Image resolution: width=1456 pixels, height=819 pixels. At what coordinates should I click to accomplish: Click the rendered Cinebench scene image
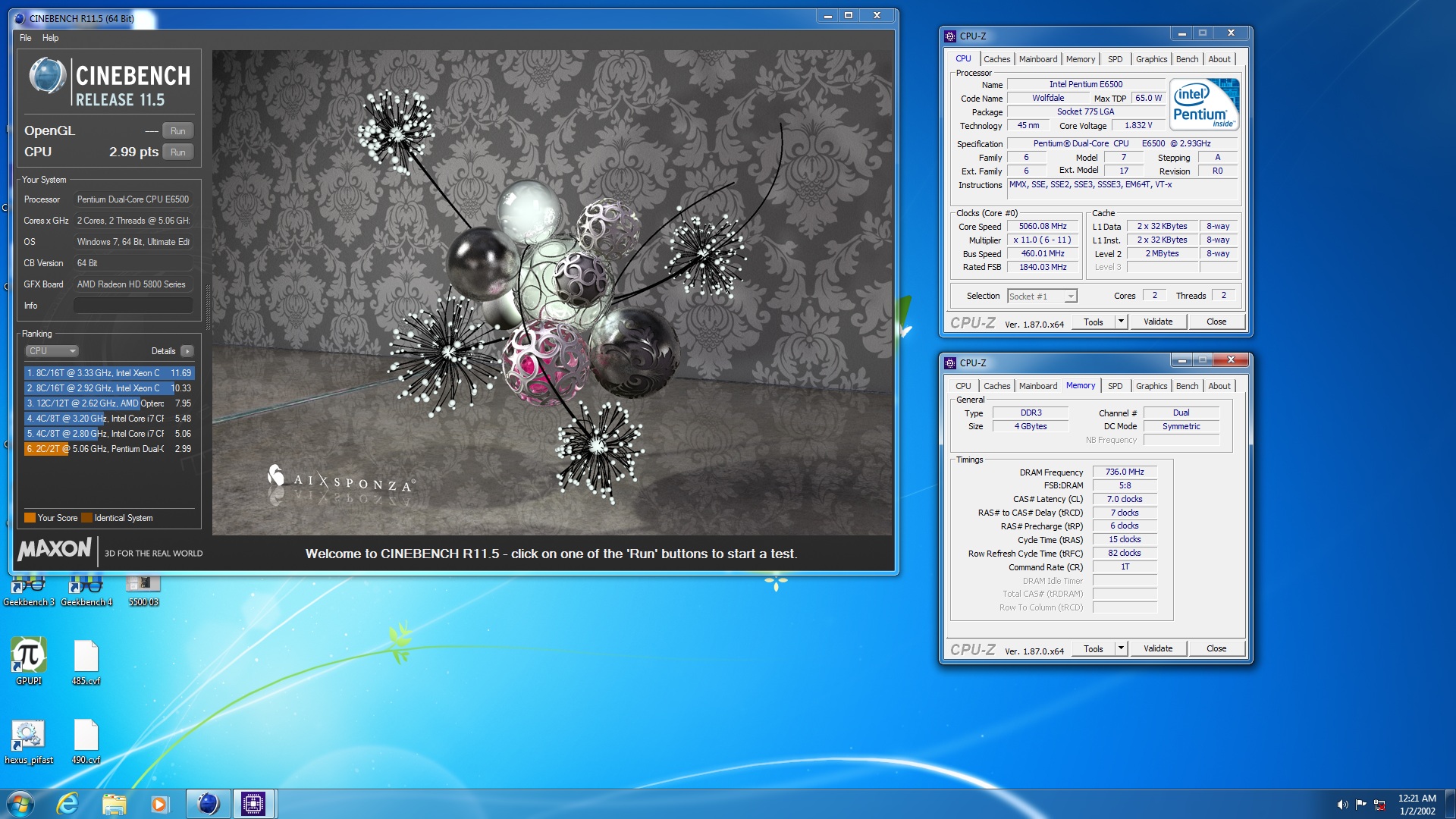pos(552,293)
